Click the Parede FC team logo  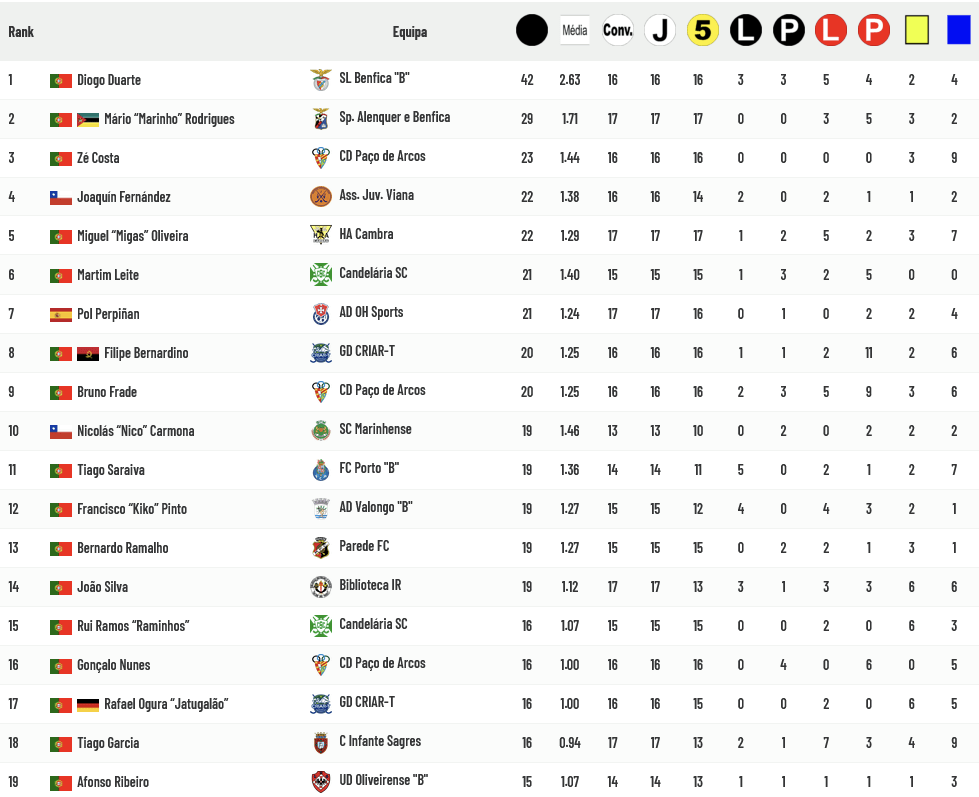click(321, 547)
